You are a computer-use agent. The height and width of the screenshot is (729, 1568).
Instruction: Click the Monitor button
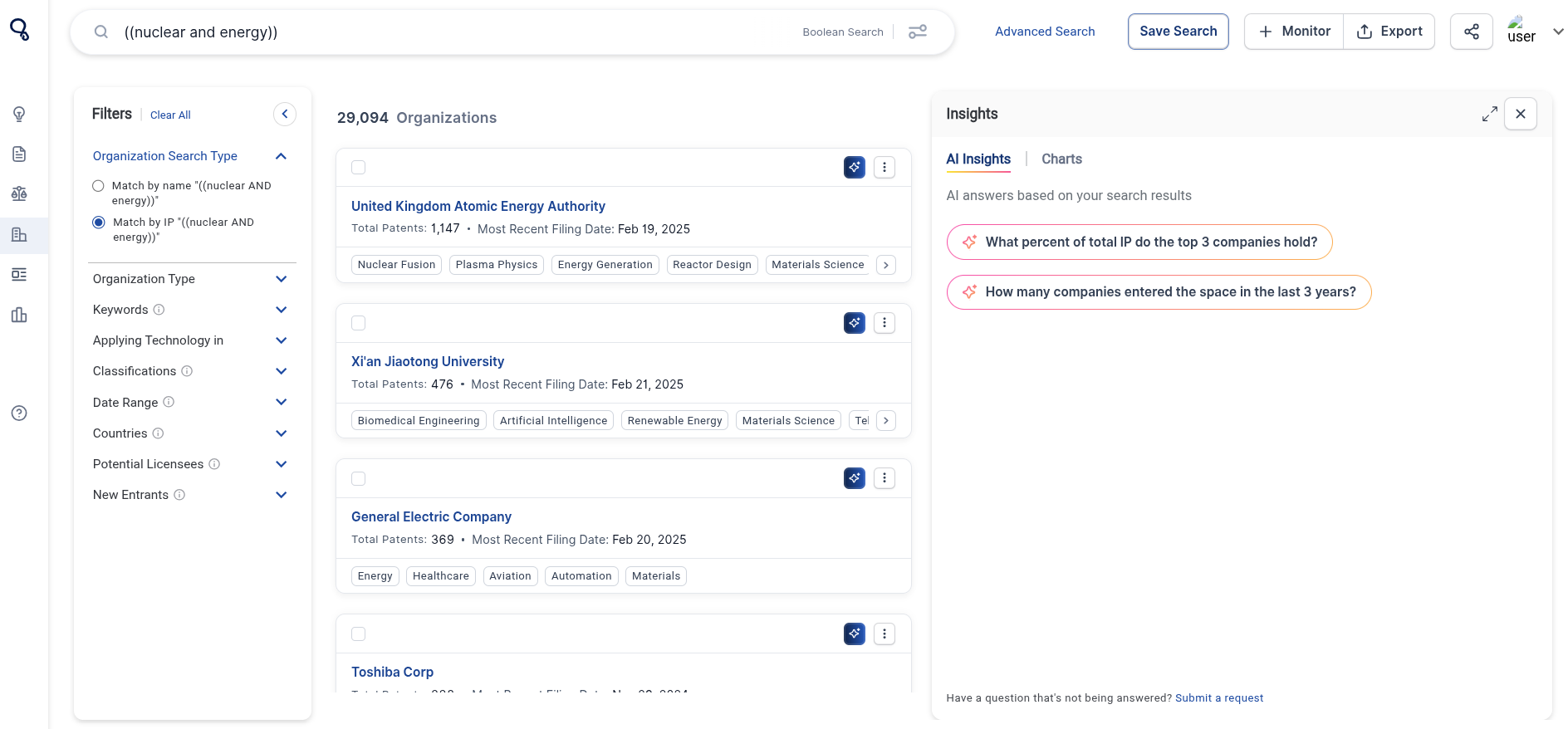point(1293,32)
